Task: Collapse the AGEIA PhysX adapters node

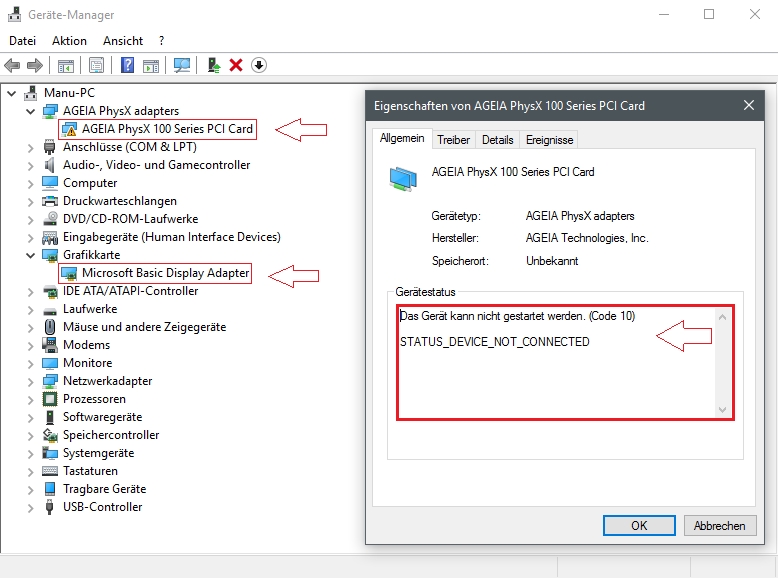Action: tap(31, 111)
